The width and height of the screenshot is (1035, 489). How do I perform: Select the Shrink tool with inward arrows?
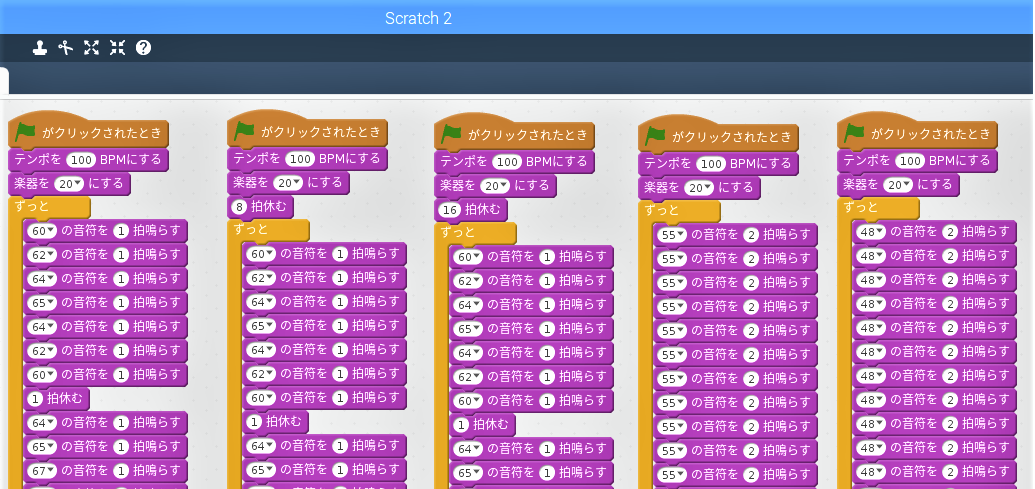click(117, 48)
